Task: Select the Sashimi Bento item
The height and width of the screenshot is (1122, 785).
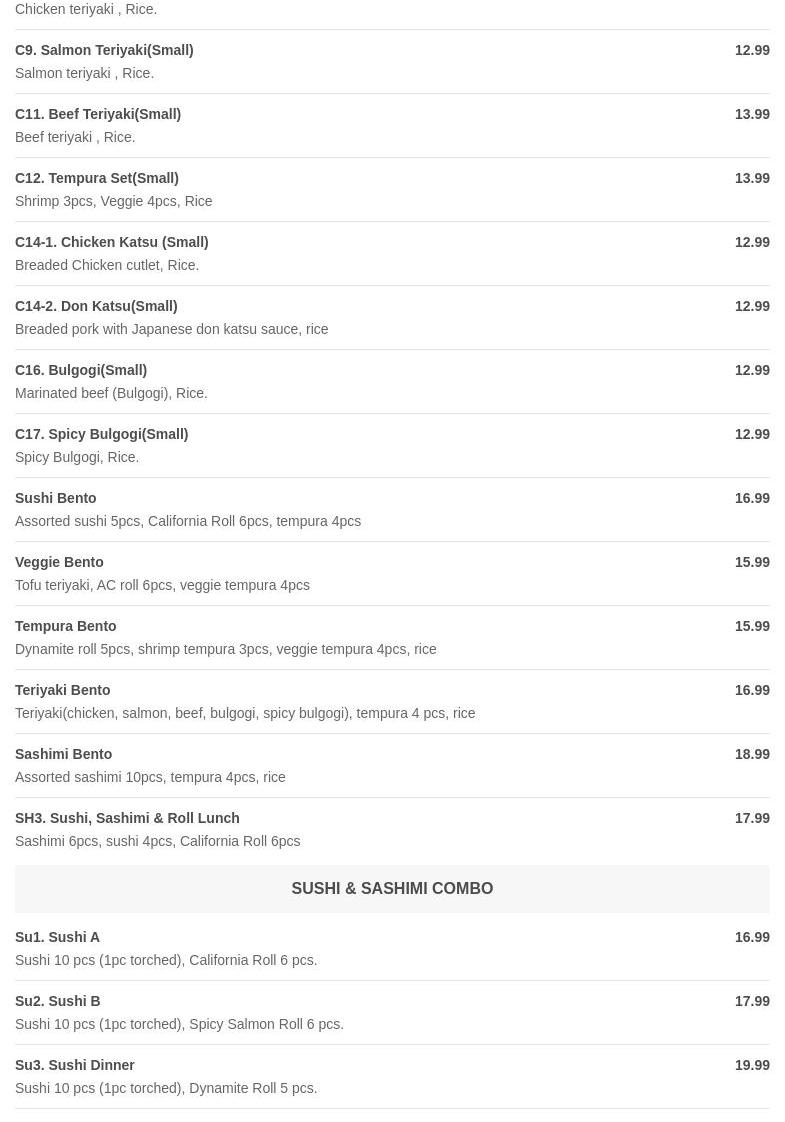Action: pos(64,754)
